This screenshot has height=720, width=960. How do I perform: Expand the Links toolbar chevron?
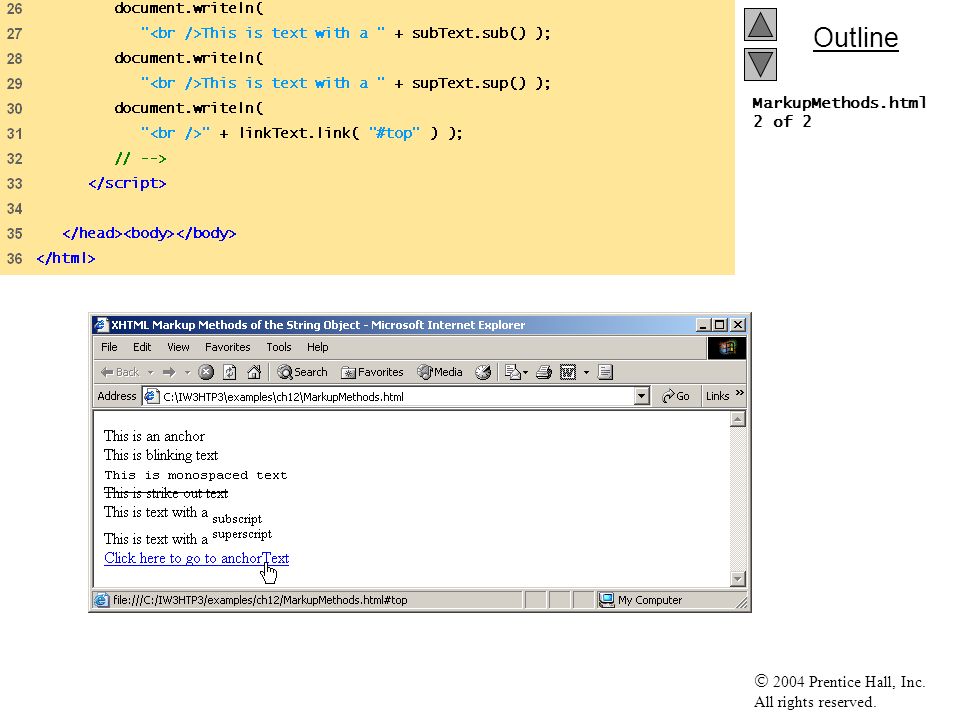point(740,393)
